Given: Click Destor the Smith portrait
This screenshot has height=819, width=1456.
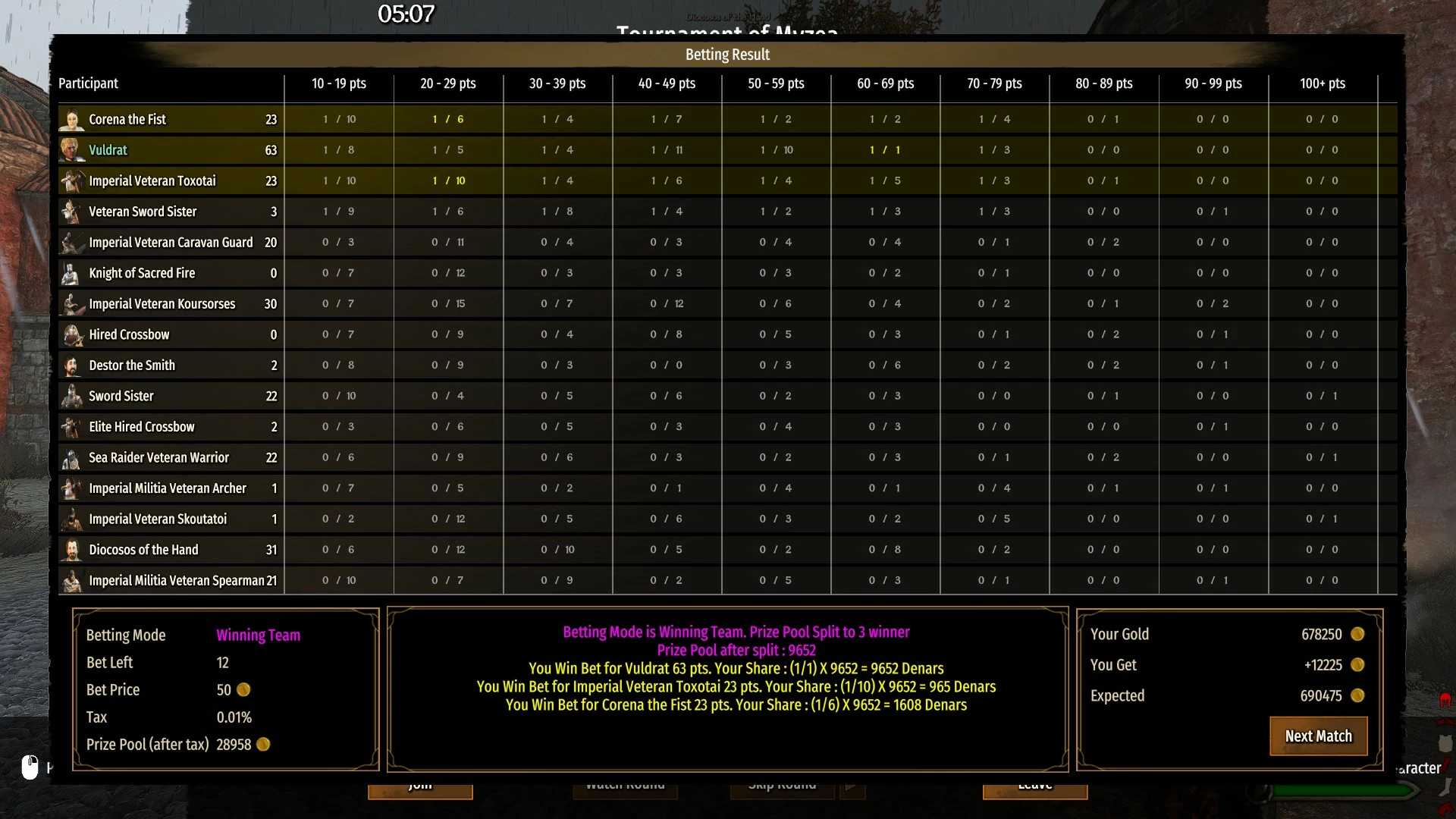Looking at the screenshot, I should pyautogui.click(x=72, y=366).
